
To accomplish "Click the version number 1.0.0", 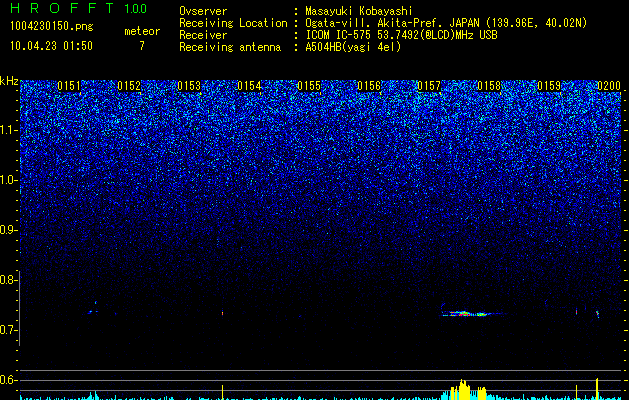I will 135,8.
